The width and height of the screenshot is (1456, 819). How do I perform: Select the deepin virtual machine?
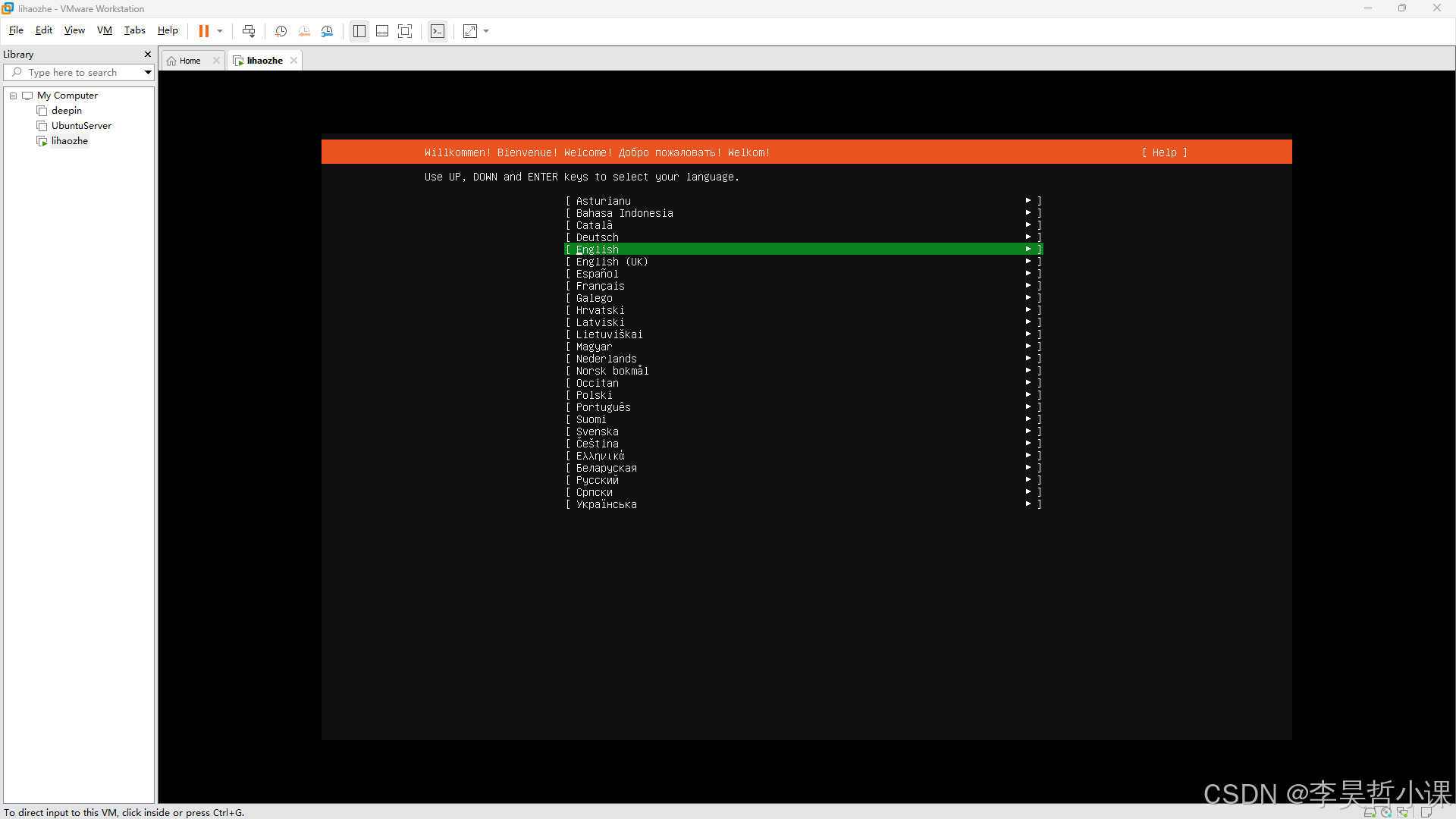(x=67, y=111)
